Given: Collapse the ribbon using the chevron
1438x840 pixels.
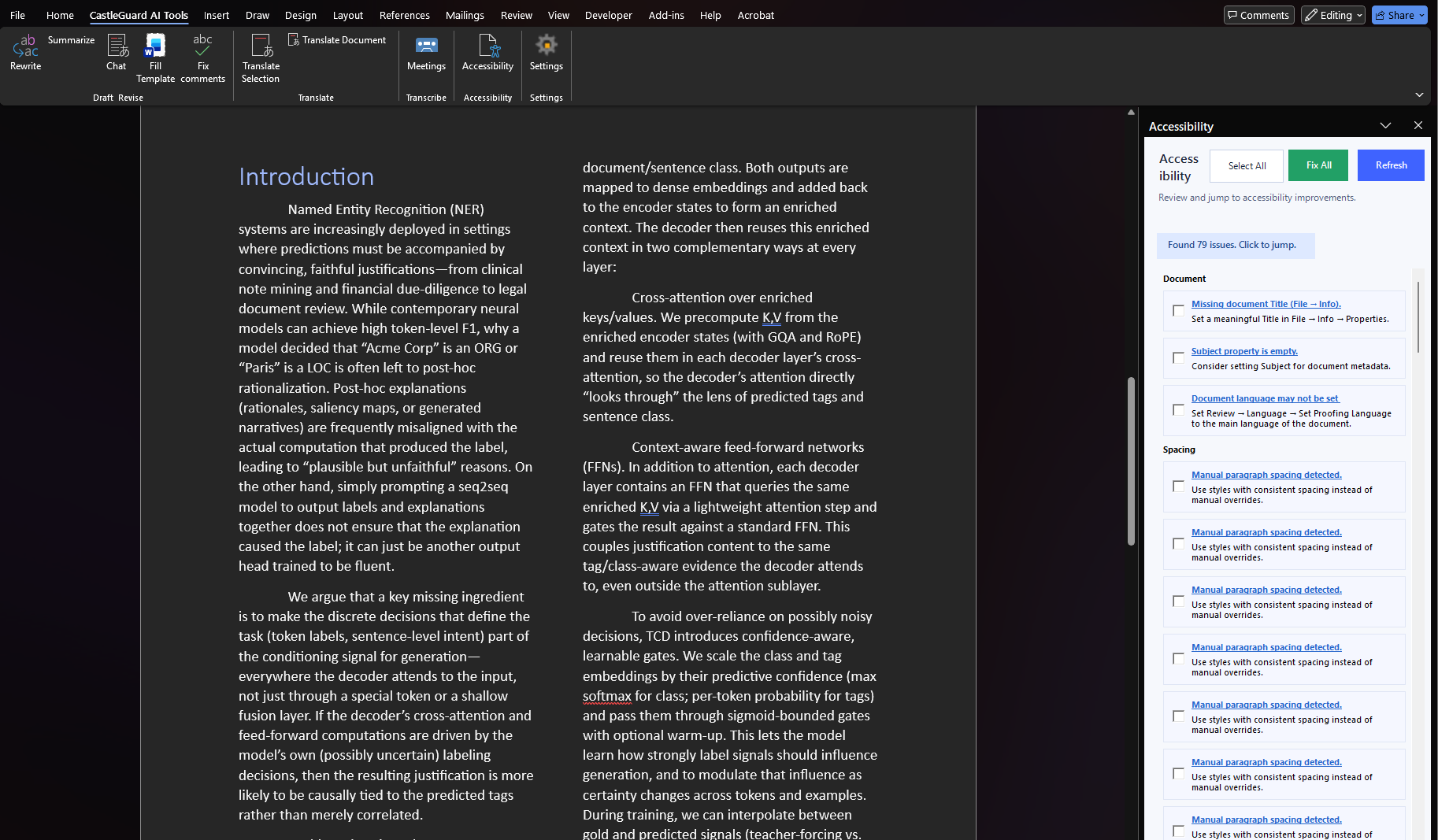Looking at the screenshot, I should (1419, 95).
